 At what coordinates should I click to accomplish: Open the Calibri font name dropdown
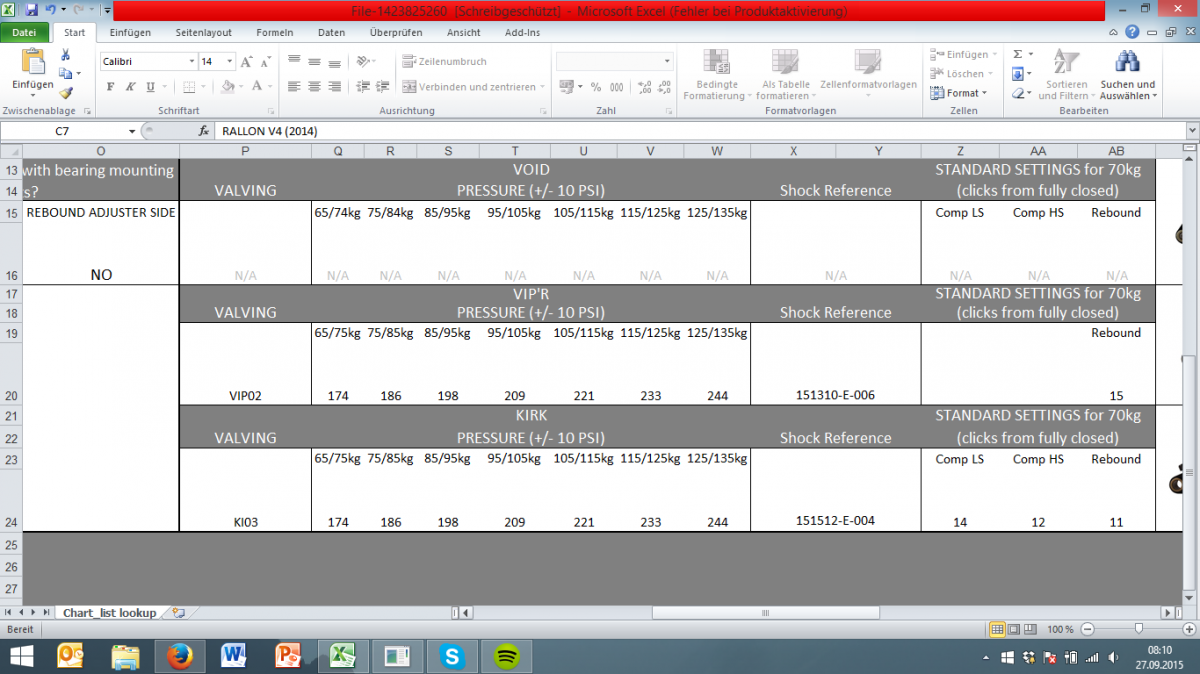[191, 62]
